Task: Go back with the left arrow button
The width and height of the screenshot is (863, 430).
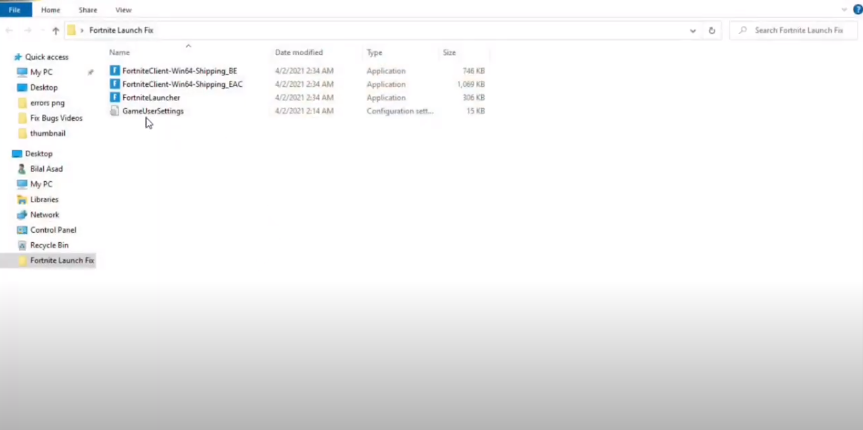Action: click(x=9, y=31)
